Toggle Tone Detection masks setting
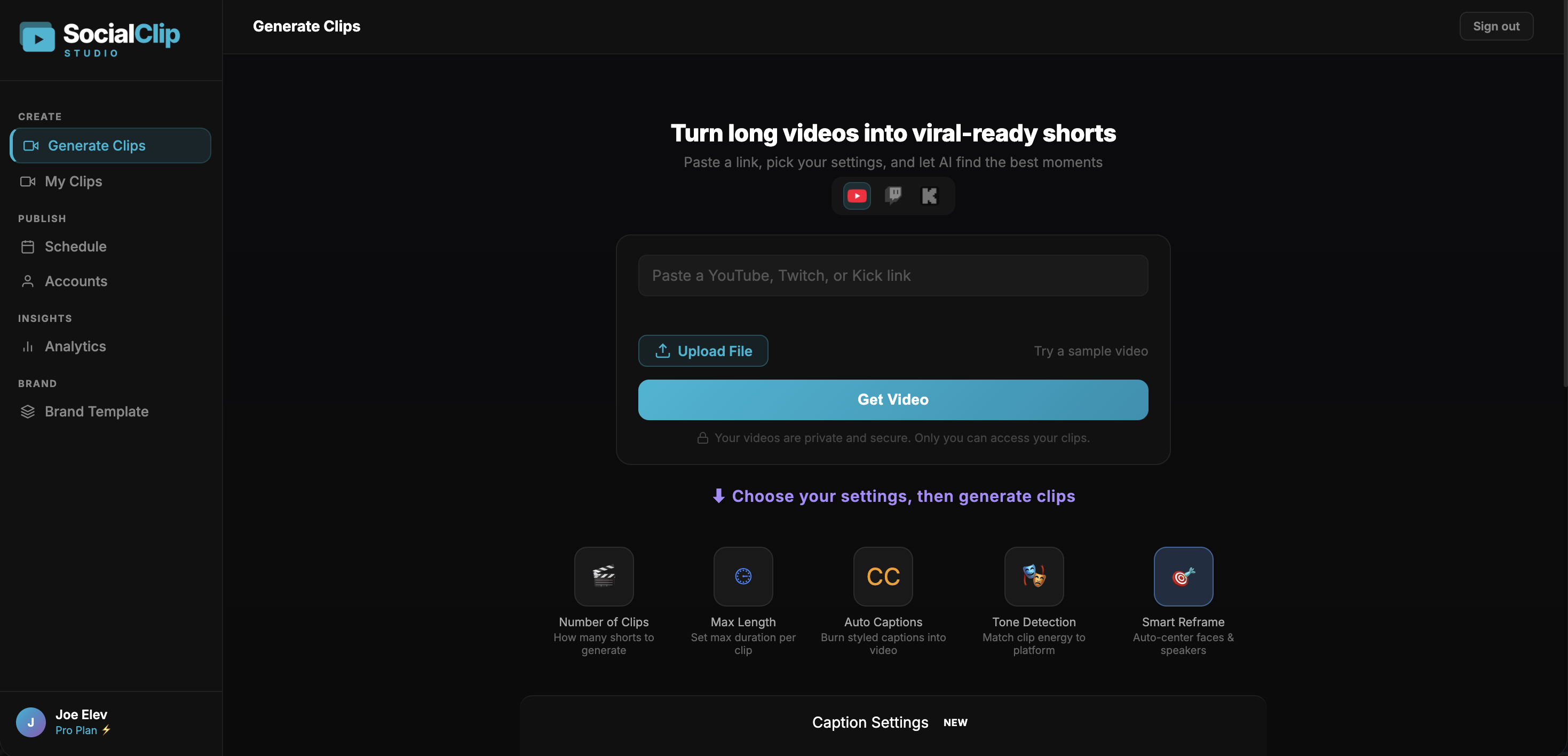Screen dimensions: 1568x756 1034,577
